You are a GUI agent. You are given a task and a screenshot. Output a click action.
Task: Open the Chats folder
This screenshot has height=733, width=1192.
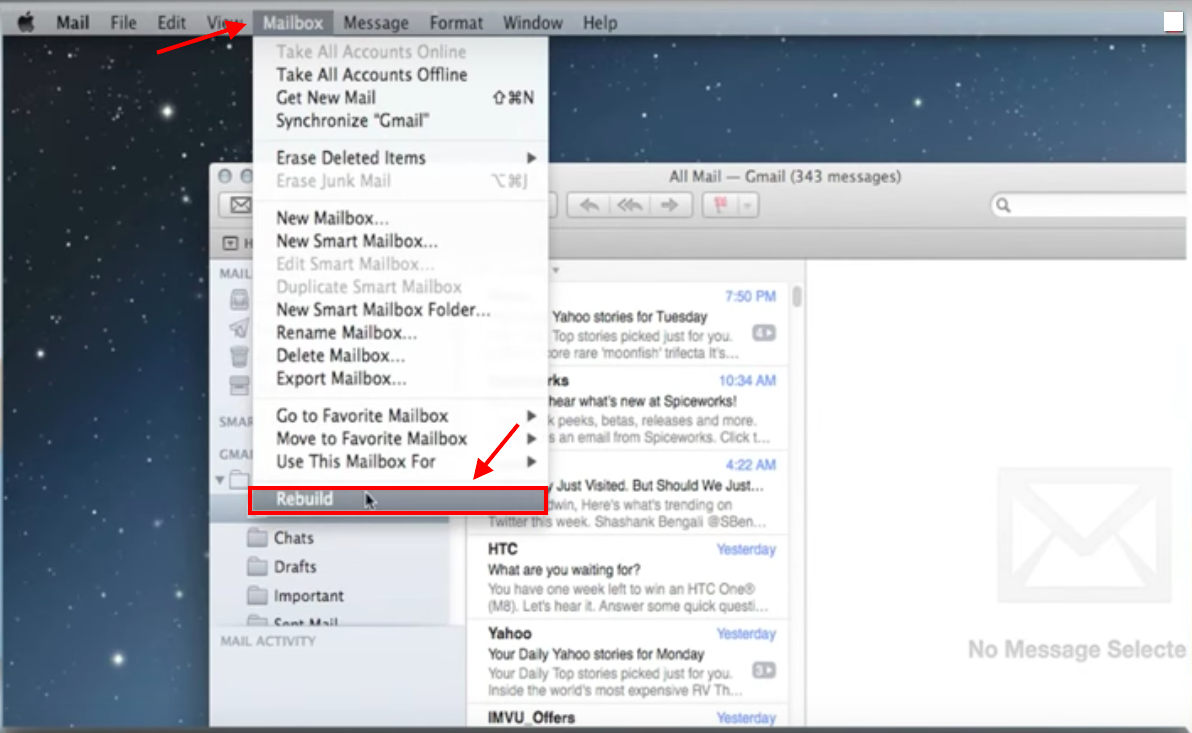pyautogui.click(x=293, y=538)
